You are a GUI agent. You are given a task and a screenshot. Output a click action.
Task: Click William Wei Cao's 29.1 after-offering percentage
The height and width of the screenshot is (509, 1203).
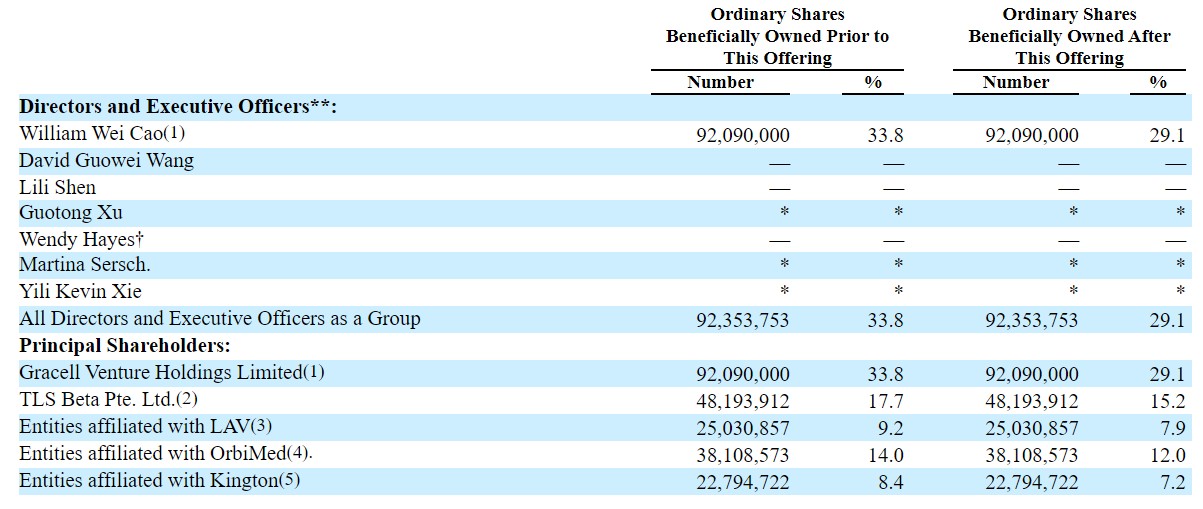click(x=1168, y=136)
